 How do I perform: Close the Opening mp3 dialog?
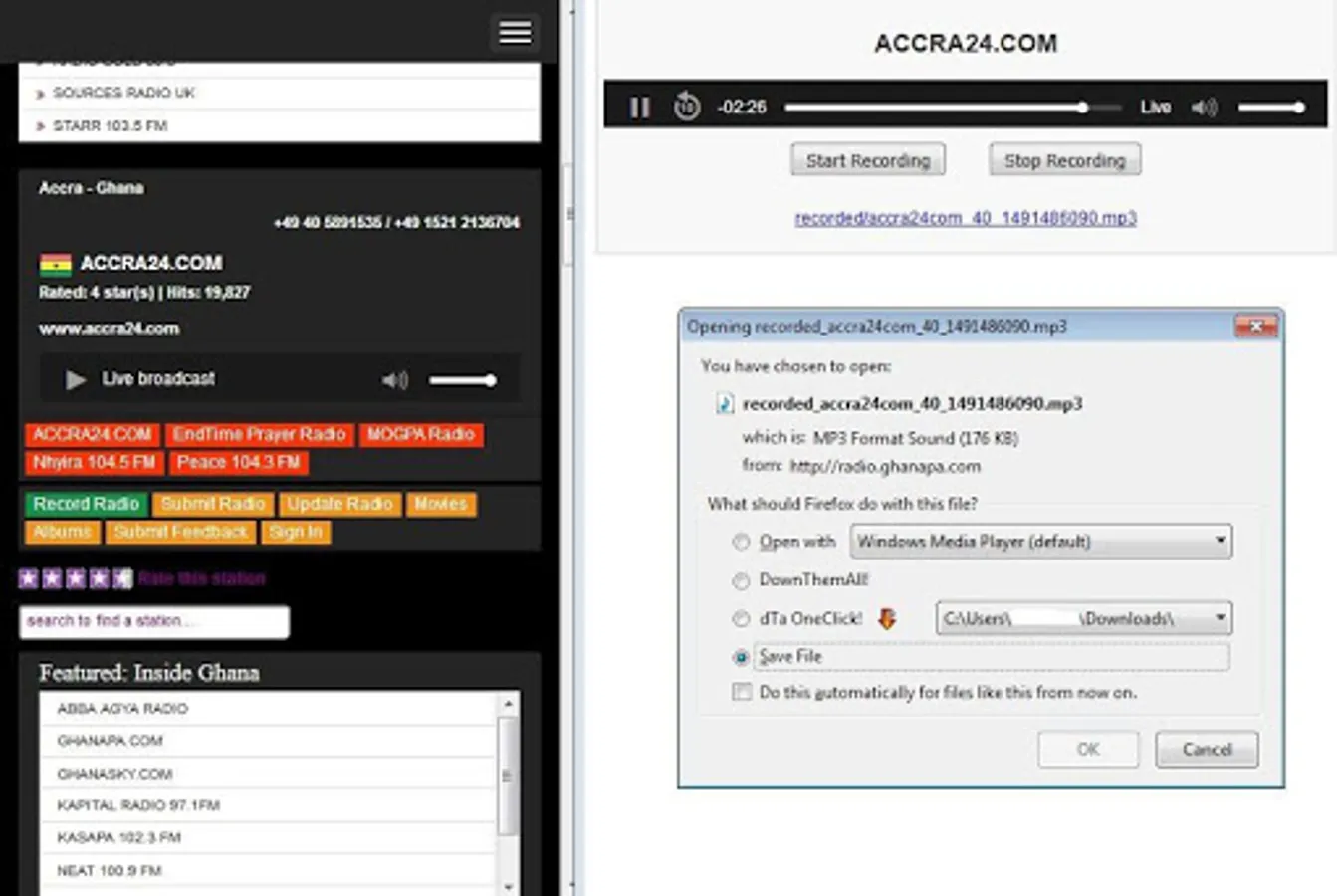1255,326
